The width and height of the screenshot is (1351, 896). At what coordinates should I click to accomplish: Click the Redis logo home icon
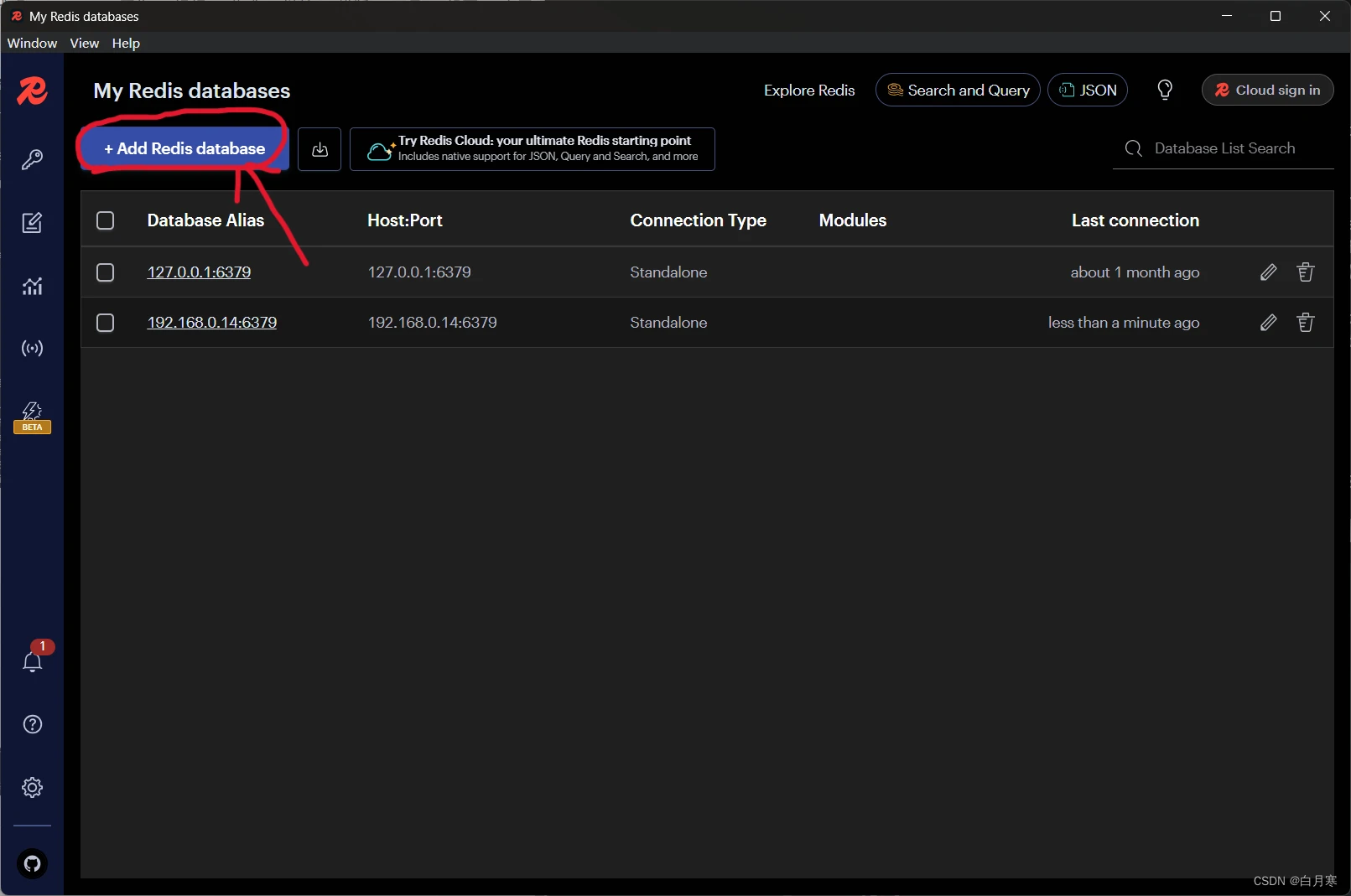32,91
